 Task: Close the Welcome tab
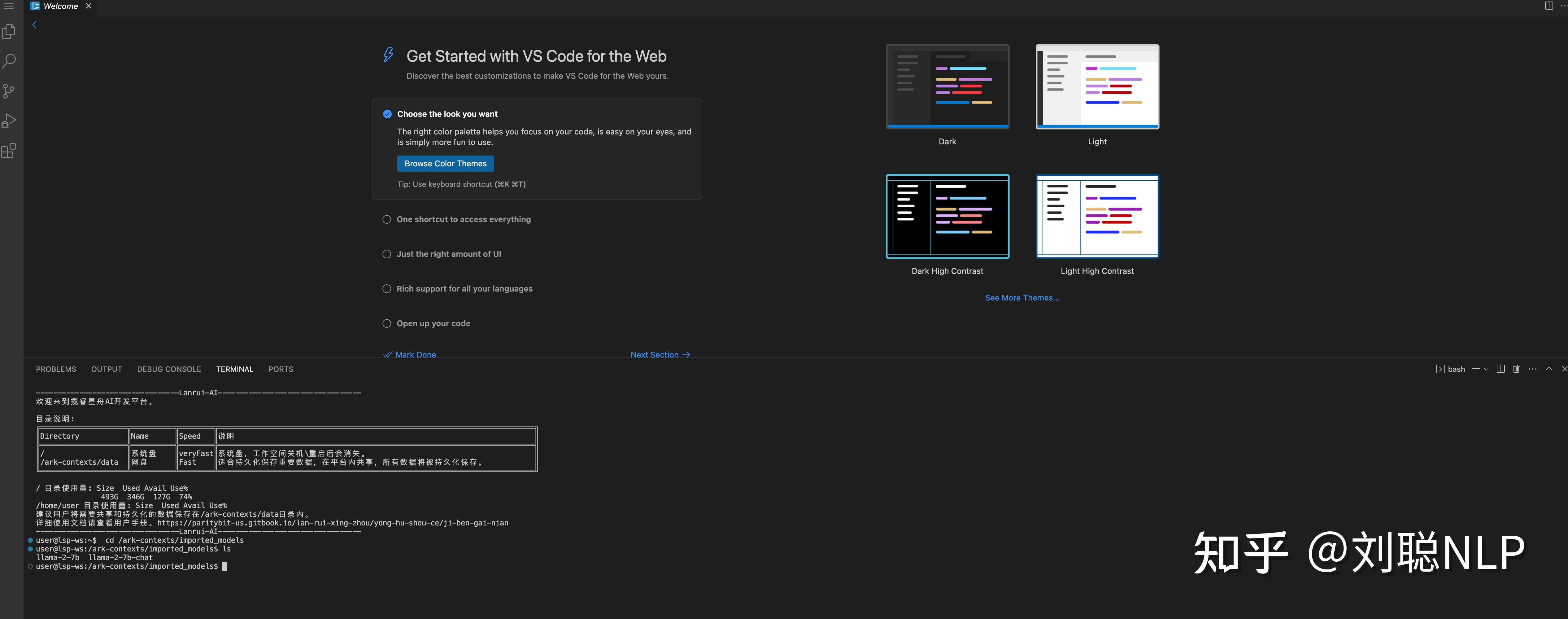88,6
